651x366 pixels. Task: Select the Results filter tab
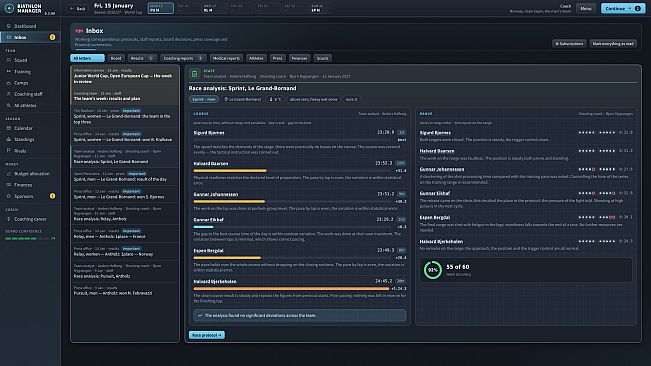coord(142,58)
